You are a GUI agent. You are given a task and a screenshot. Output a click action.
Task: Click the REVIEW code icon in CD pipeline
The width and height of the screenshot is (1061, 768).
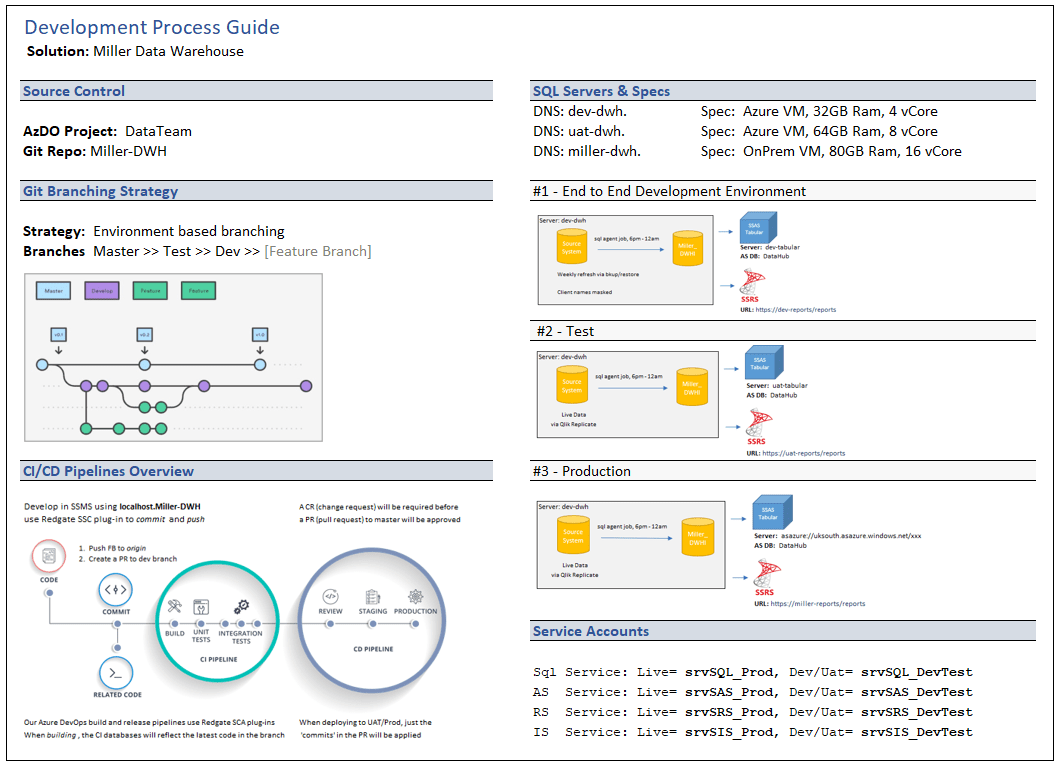point(330,596)
